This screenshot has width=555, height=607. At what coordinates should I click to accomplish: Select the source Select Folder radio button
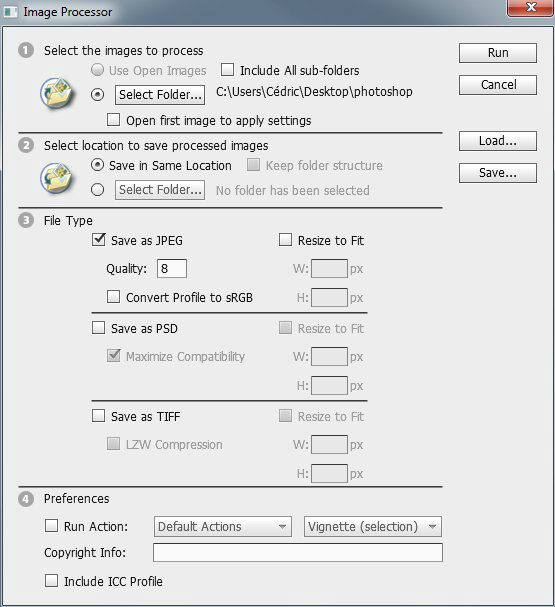97,94
